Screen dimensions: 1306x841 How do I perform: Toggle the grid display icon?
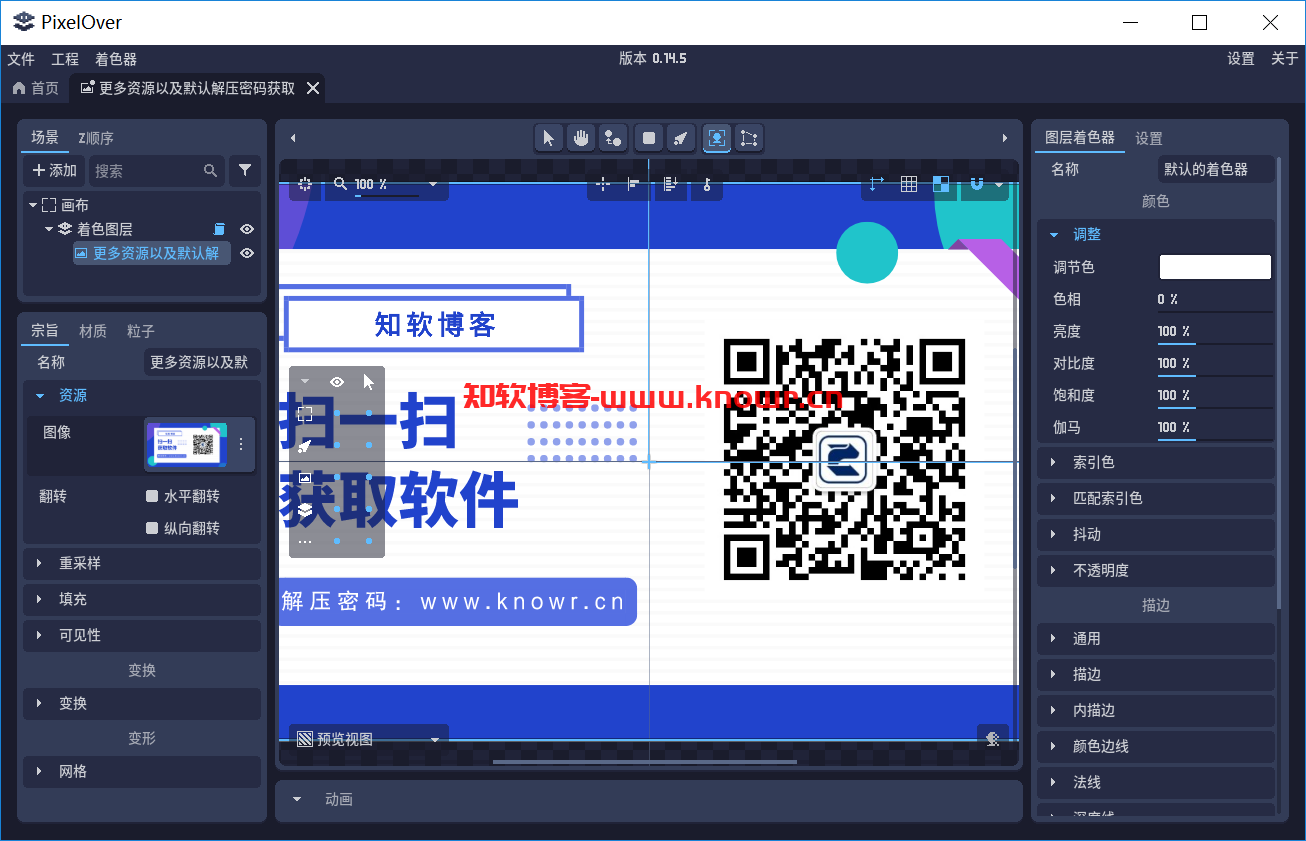909,184
